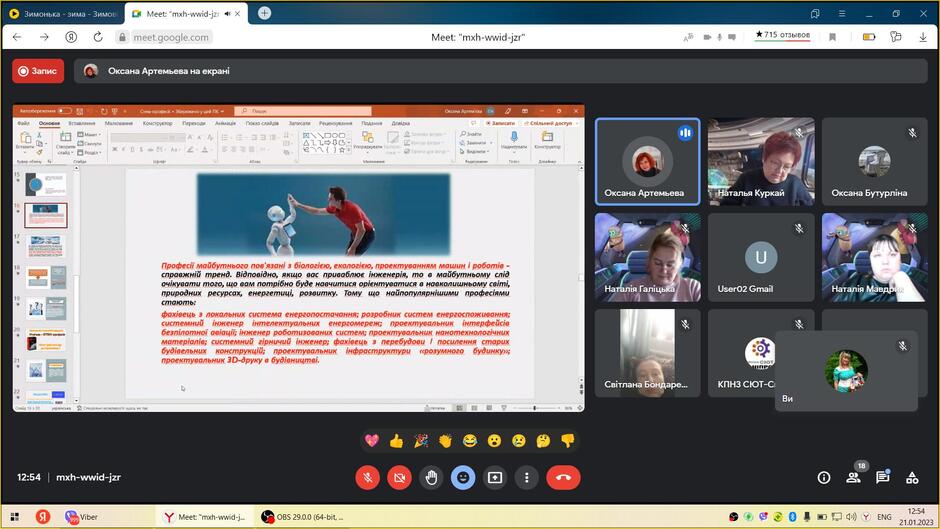
Task: Raise hand in the meeting
Action: 431,477
